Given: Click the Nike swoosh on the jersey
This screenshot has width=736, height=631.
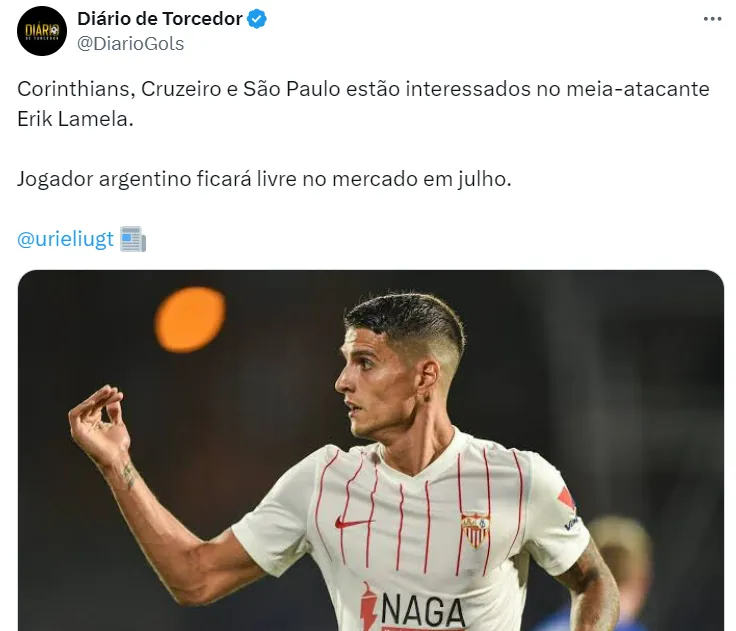Looking at the screenshot, I should point(353,523).
